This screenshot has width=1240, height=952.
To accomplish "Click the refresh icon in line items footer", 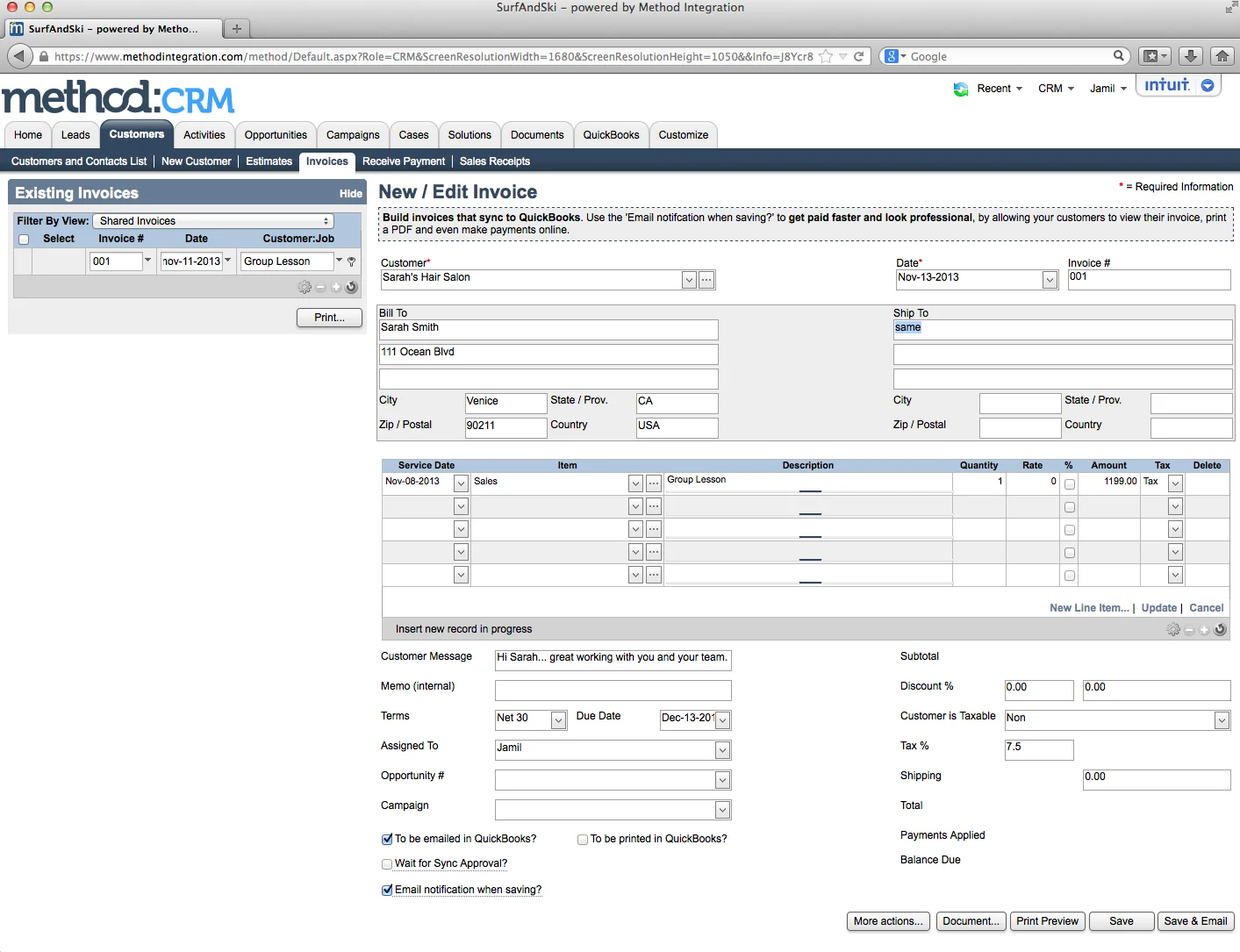I will pos(1220,629).
